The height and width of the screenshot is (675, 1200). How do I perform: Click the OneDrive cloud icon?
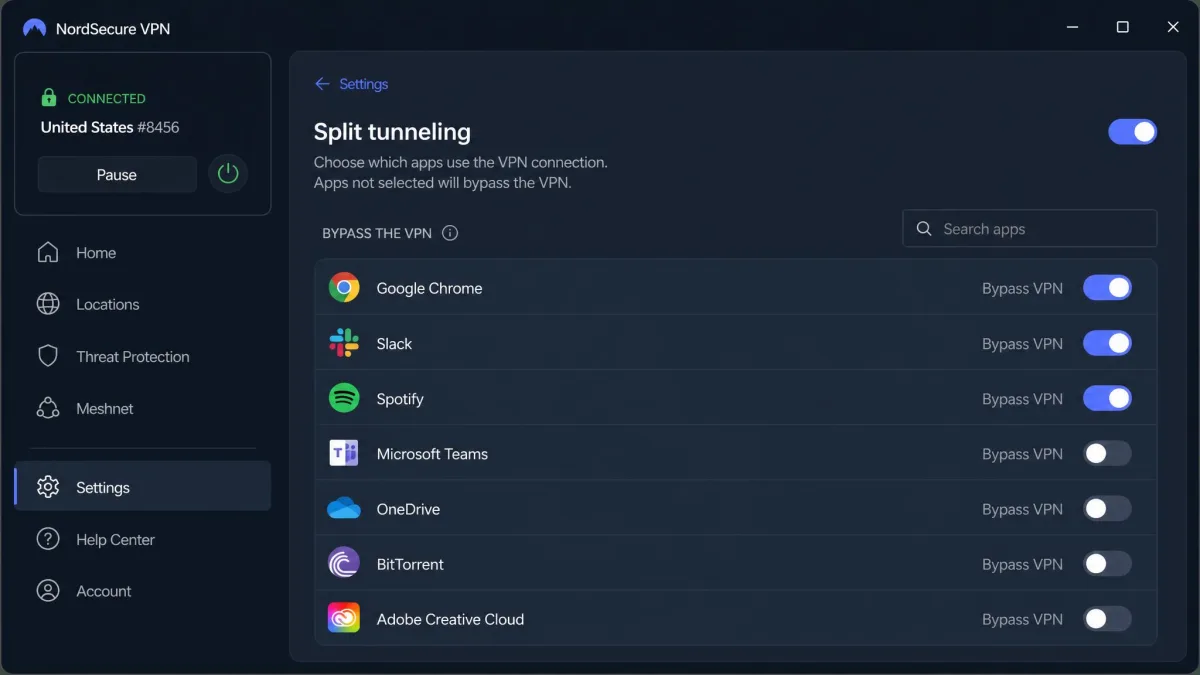pyautogui.click(x=344, y=509)
